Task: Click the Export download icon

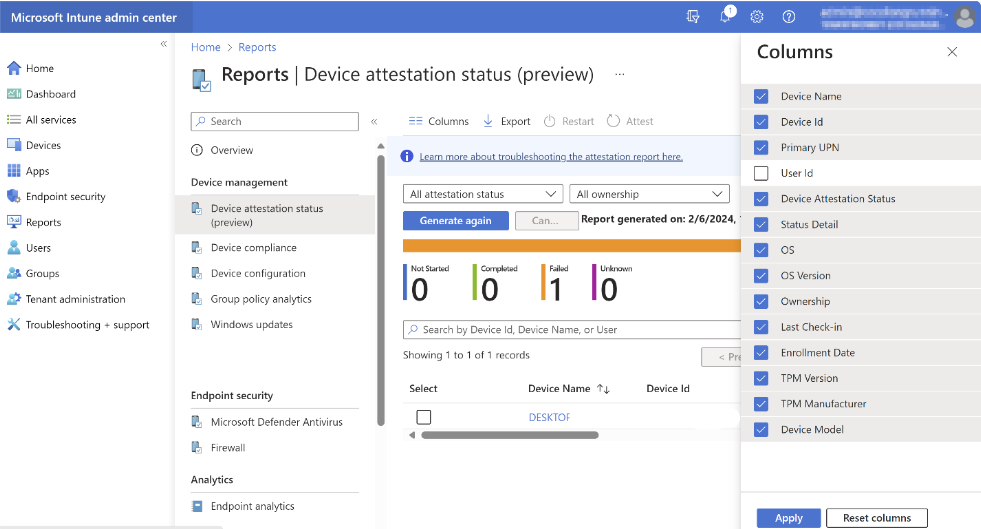Action: [488, 121]
